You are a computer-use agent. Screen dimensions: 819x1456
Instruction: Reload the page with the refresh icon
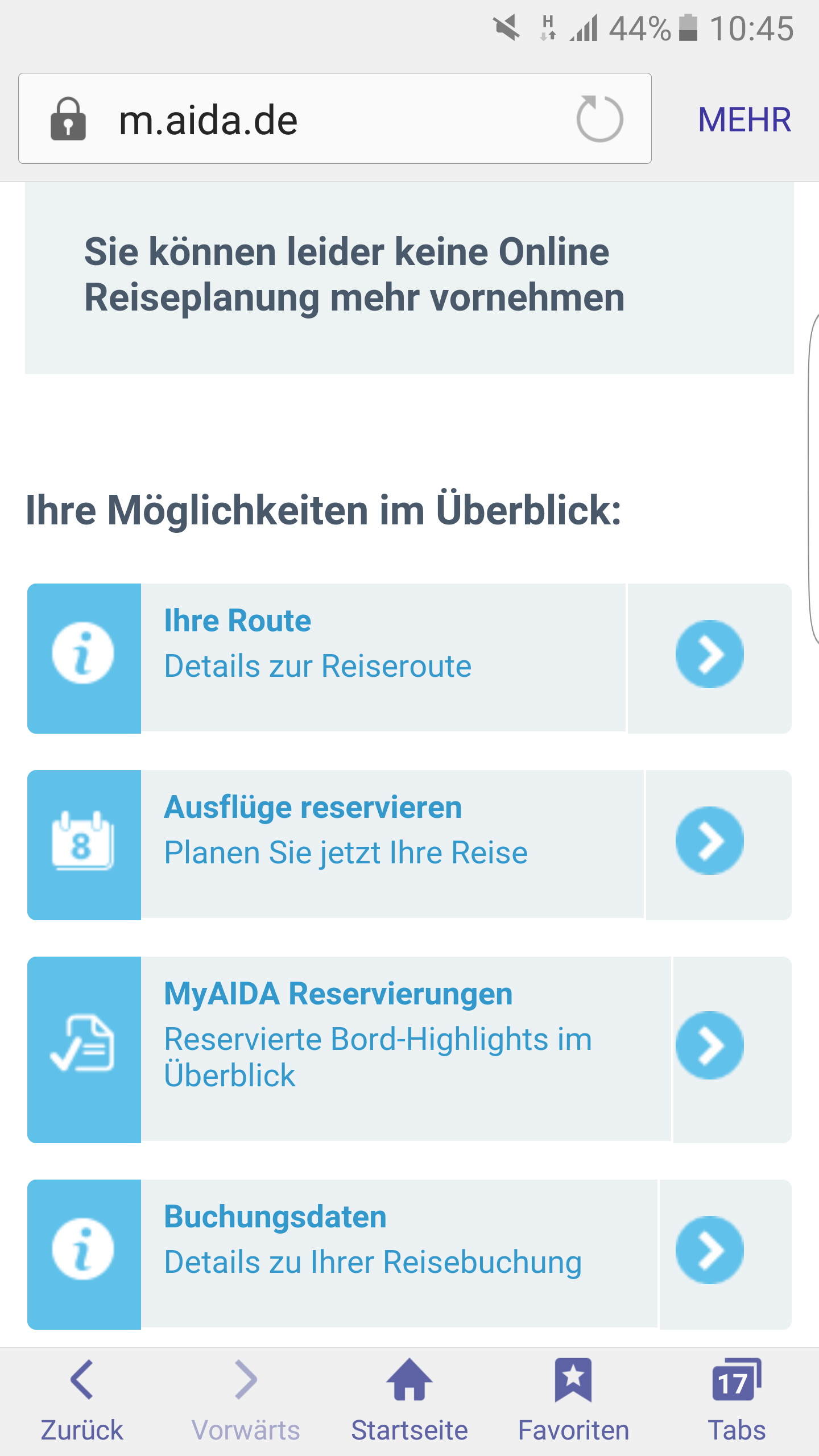click(599, 119)
